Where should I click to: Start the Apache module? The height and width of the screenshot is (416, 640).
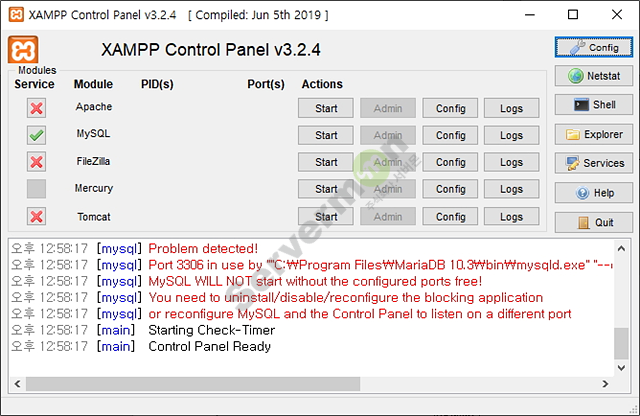(326, 108)
